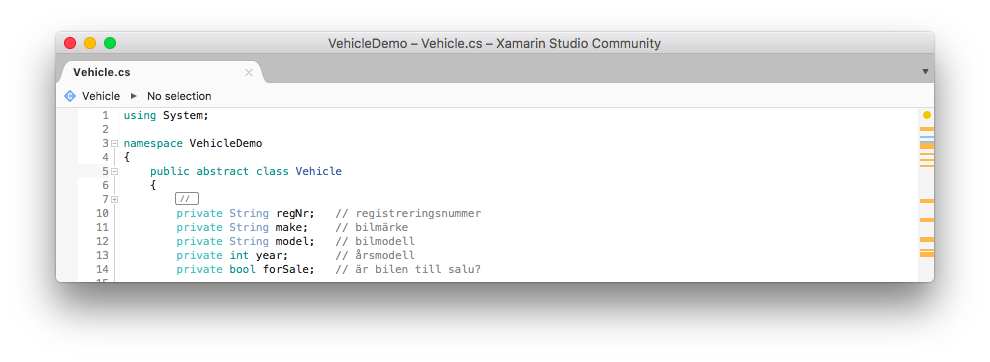Click the Vehicle class breadcrumb icon
The image size is (990, 362).
click(70, 96)
